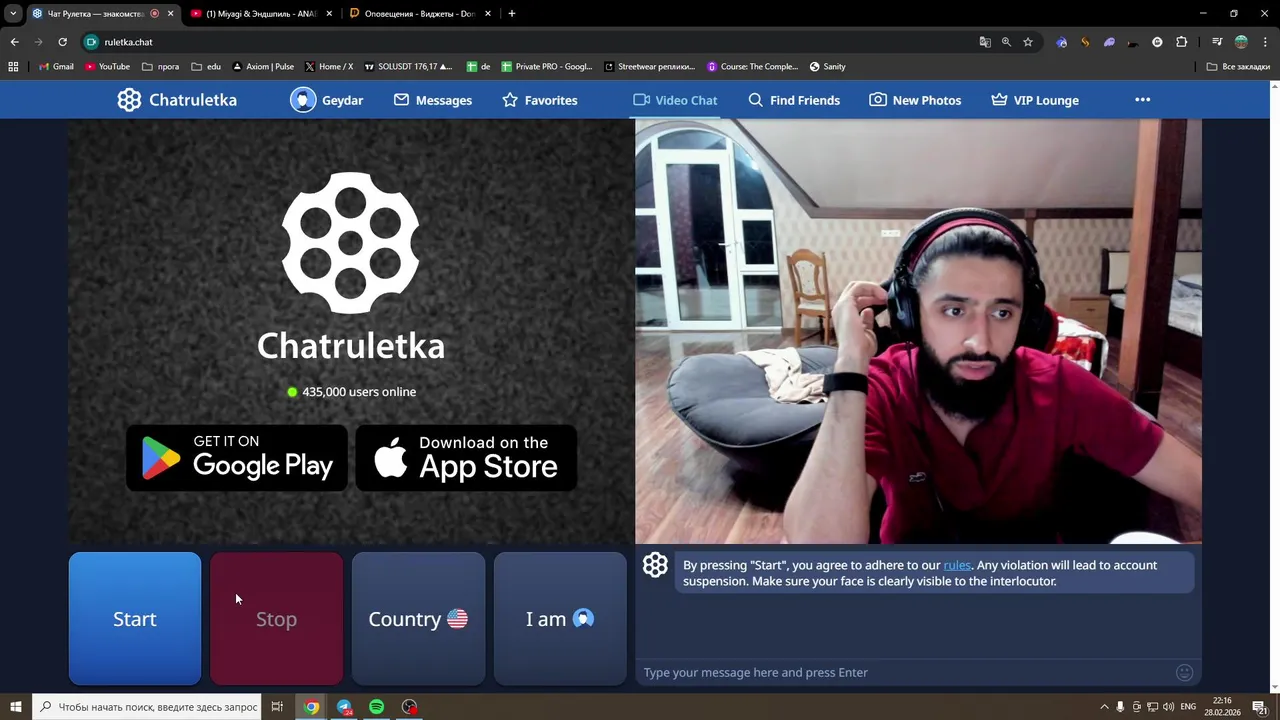
Task: Expand the 'edu' bookmarks folder
Action: click(x=206, y=67)
